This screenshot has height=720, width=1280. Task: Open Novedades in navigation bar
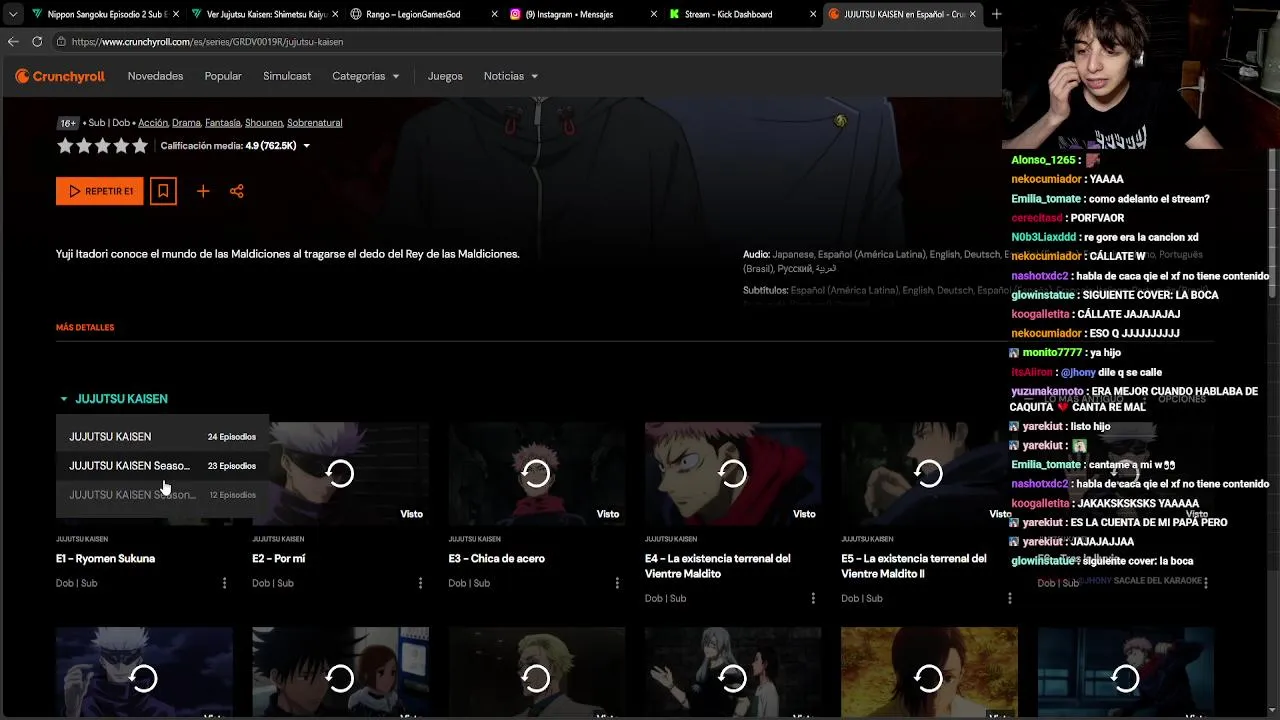tap(155, 76)
